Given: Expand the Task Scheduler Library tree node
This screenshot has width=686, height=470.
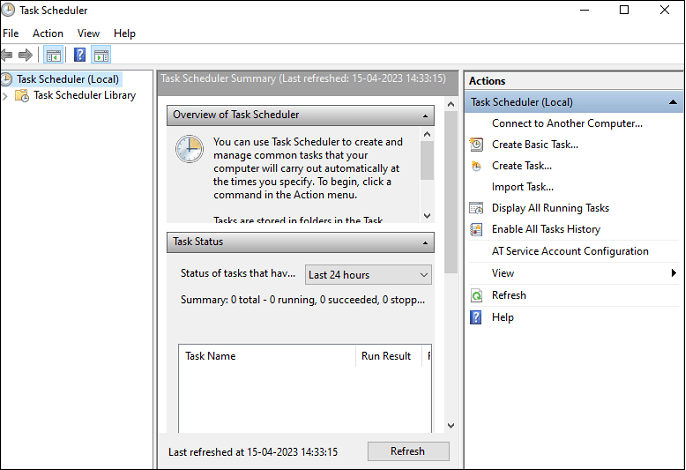Looking at the screenshot, I should coord(6,96).
